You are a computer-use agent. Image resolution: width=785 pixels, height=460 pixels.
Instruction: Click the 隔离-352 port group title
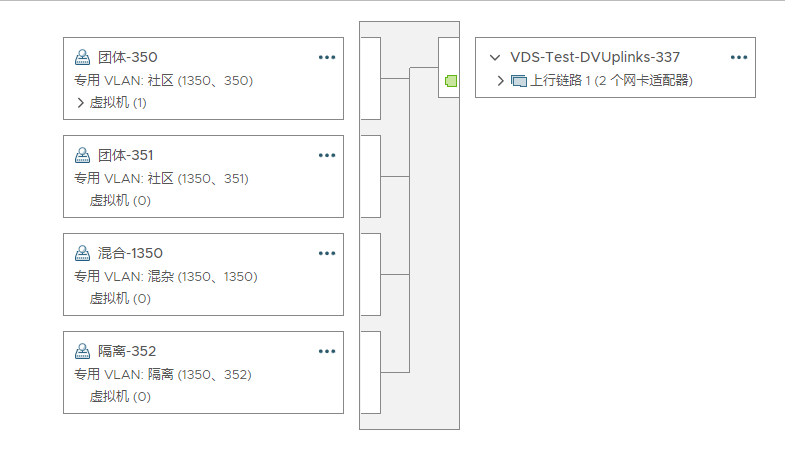[x=127, y=351]
